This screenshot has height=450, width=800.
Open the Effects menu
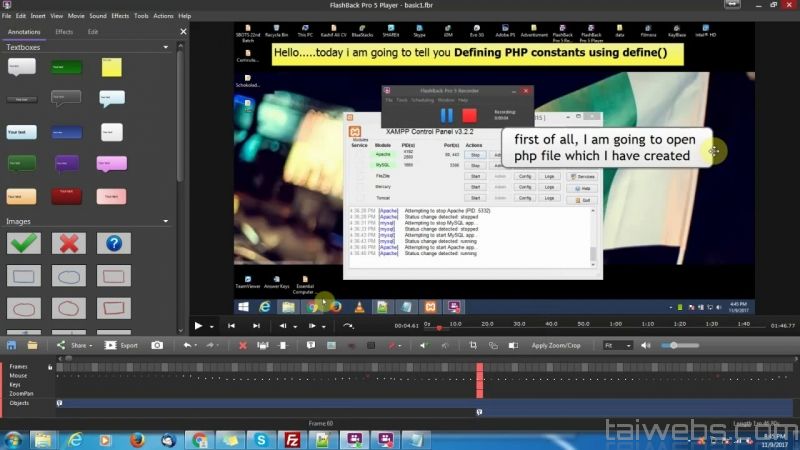click(x=120, y=16)
